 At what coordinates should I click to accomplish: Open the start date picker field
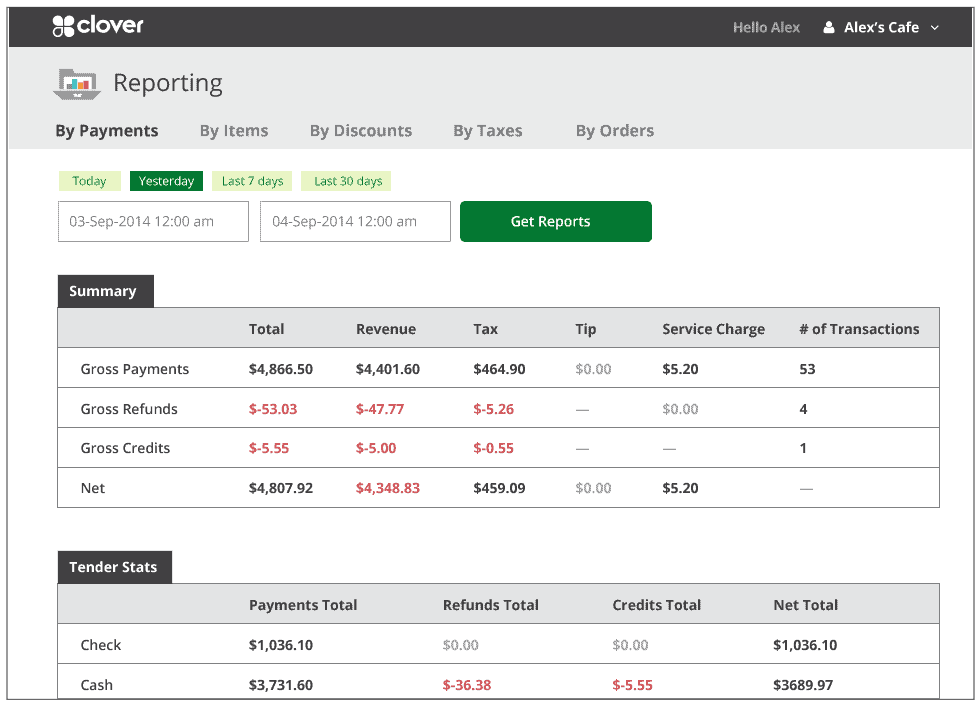(153, 221)
